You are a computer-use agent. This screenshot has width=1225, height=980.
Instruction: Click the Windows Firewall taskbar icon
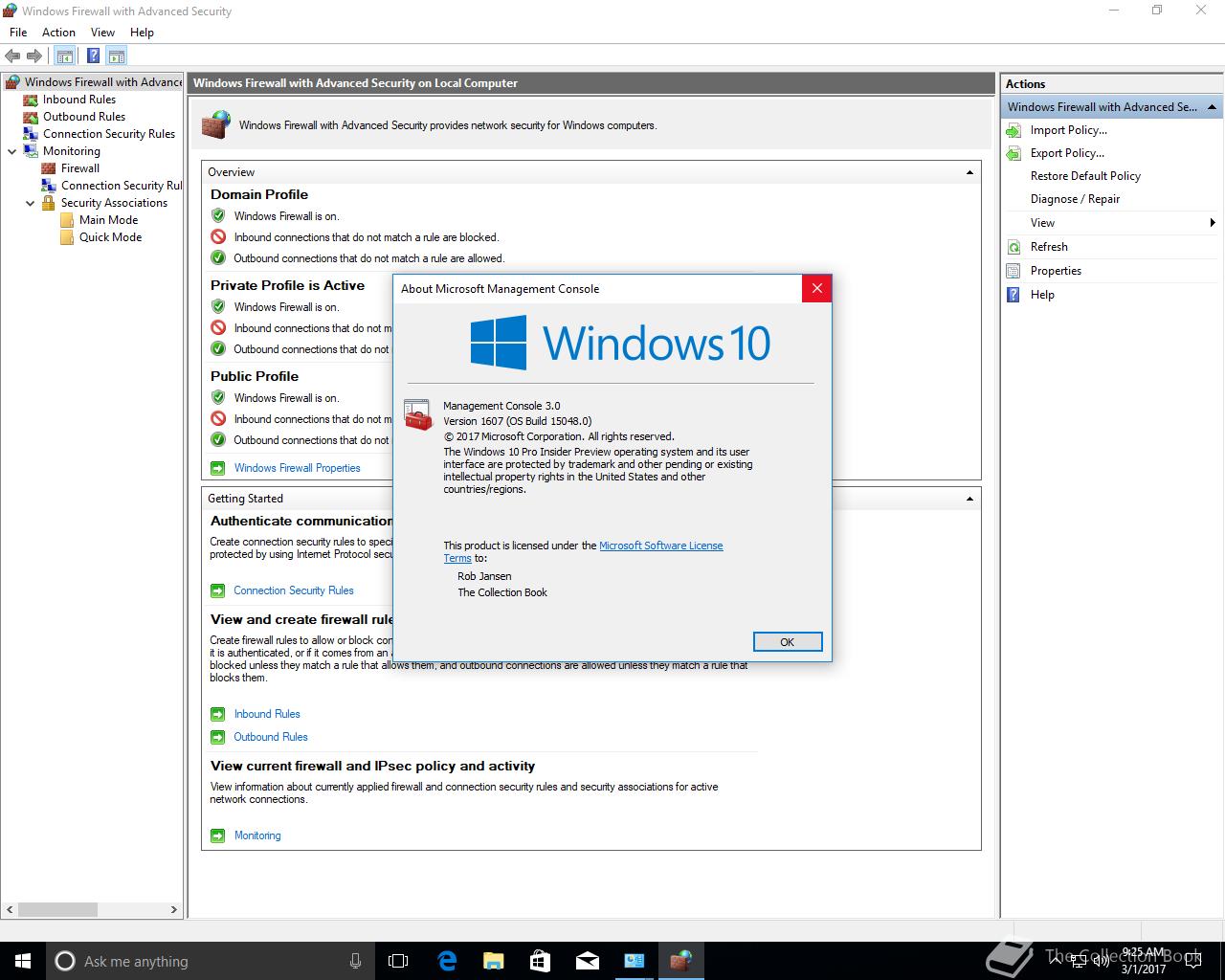pos(680,961)
